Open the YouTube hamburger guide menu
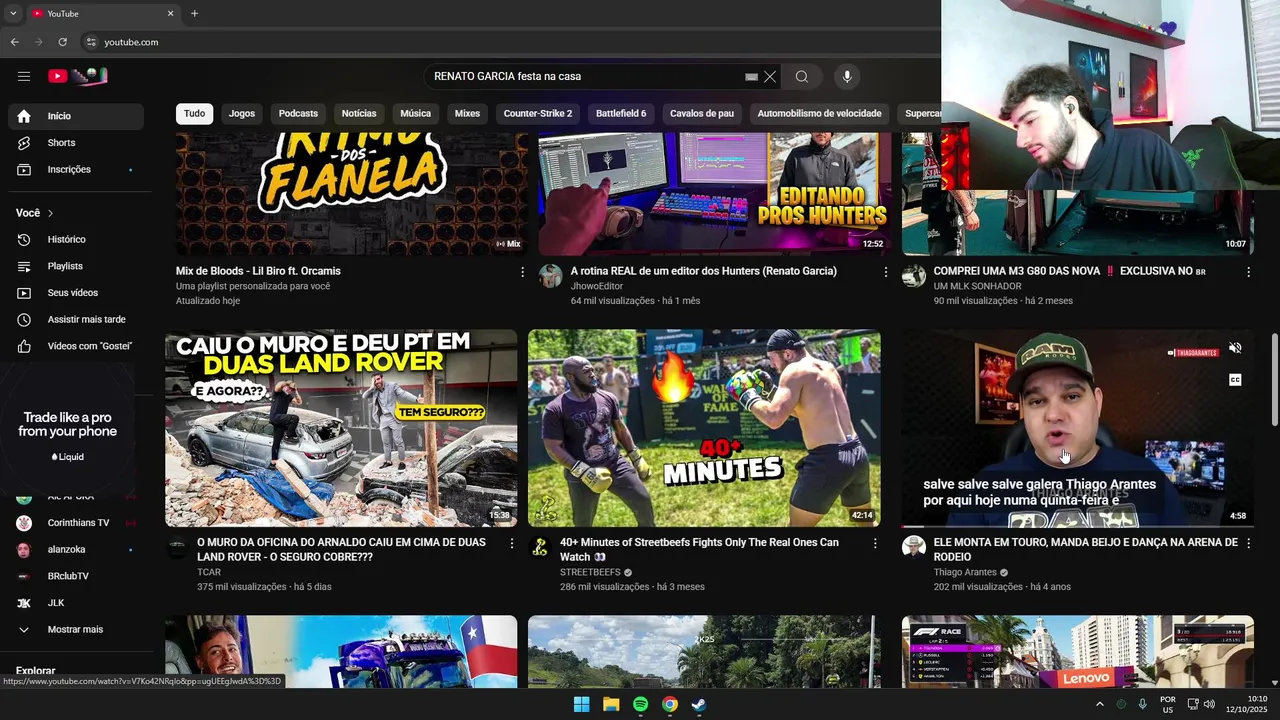 pyautogui.click(x=24, y=76)
